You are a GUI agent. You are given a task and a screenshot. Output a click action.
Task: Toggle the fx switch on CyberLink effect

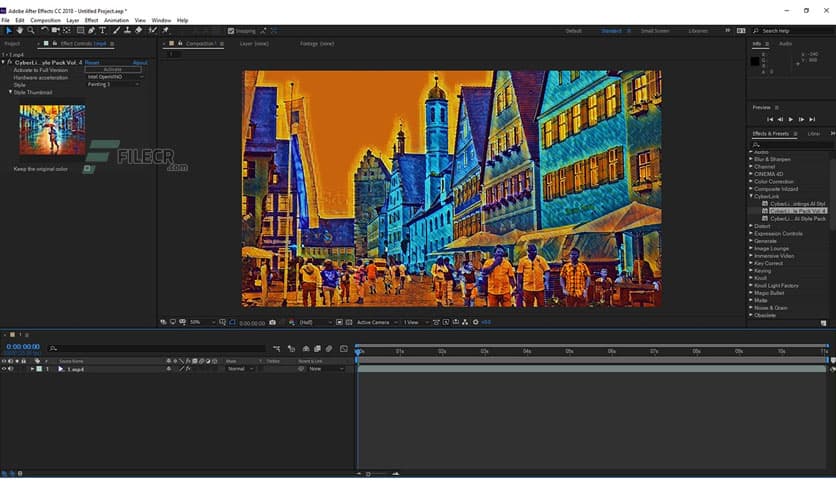point(10,62)
